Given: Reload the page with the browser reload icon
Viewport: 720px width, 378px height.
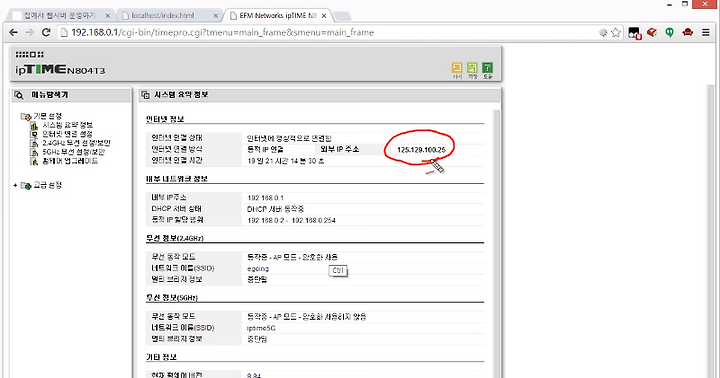Looking at the screenshot, I should pos(46,32).
